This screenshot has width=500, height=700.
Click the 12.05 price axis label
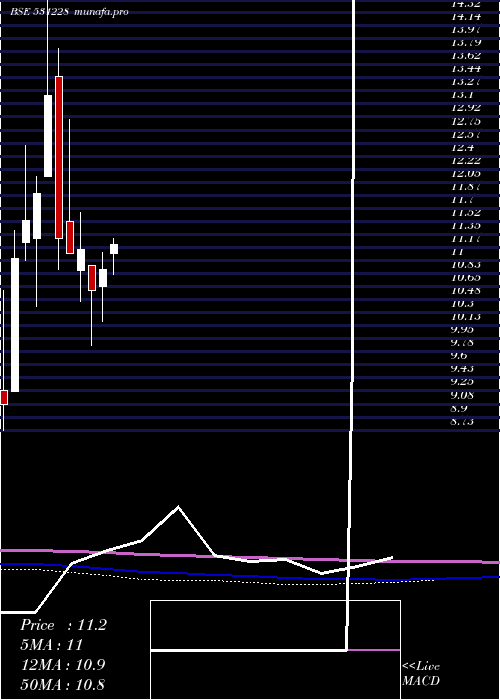click(466, 173)
